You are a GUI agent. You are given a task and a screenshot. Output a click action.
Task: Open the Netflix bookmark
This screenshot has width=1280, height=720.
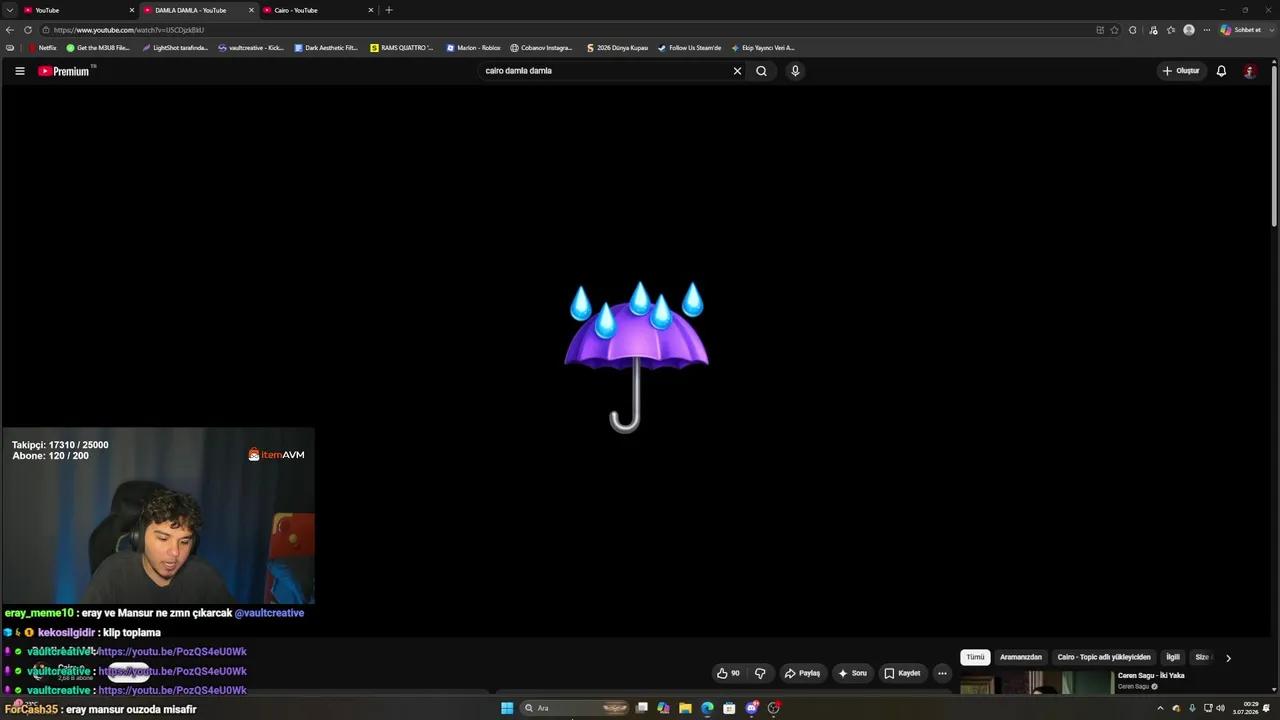pyautogui.click(x=42, y=48)
